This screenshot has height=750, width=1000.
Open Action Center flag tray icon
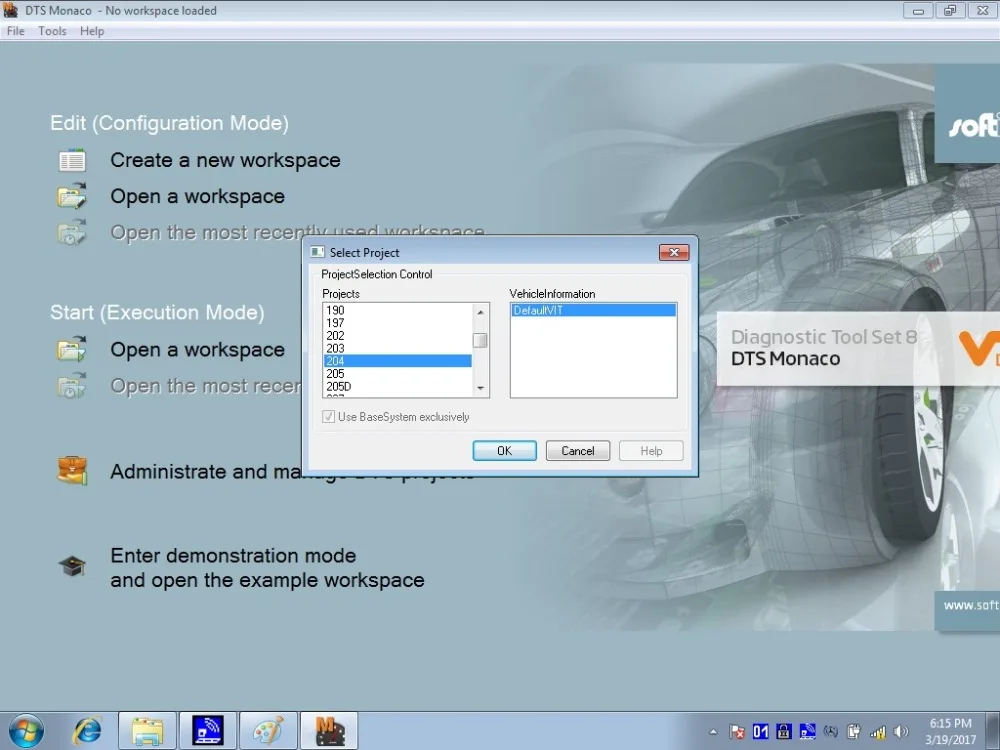pyautogui.click(x=737, y=732)
